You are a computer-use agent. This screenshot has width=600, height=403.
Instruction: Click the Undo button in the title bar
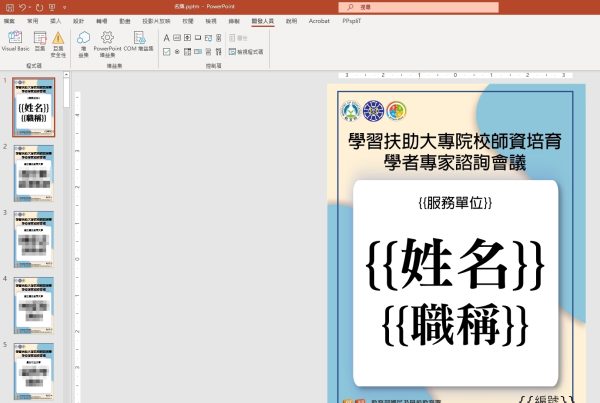click(x=24, y=7)
